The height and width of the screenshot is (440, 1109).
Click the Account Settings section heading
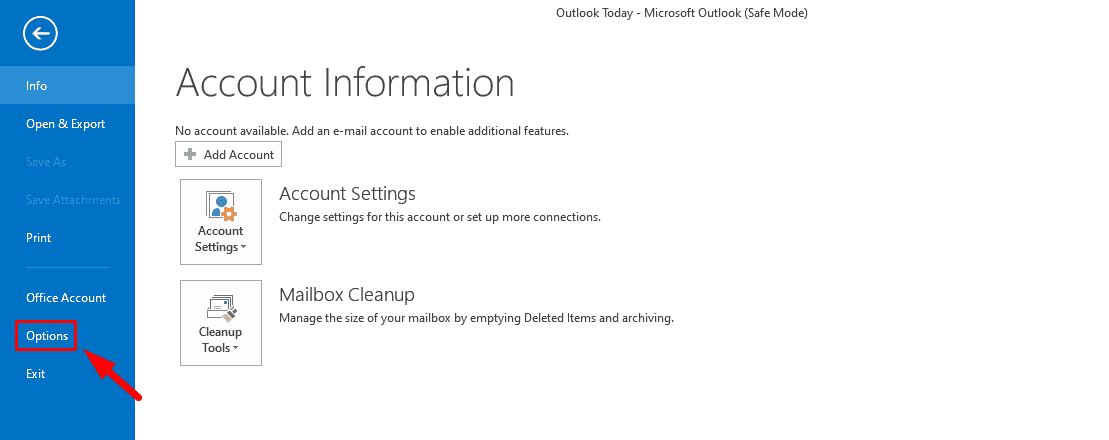click(347, 194)
